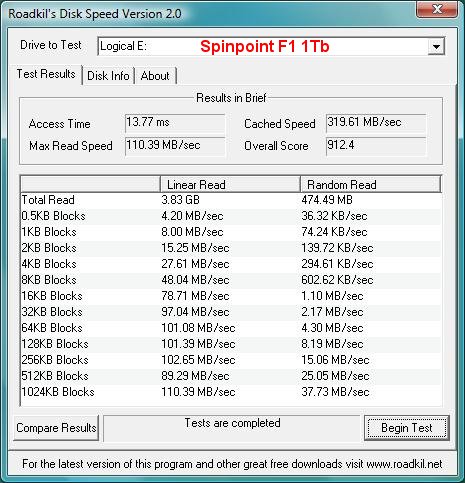Click the 8.19 MB/sec cell
This screenshot has width=465, height=483.
click(x=332, y=344)
